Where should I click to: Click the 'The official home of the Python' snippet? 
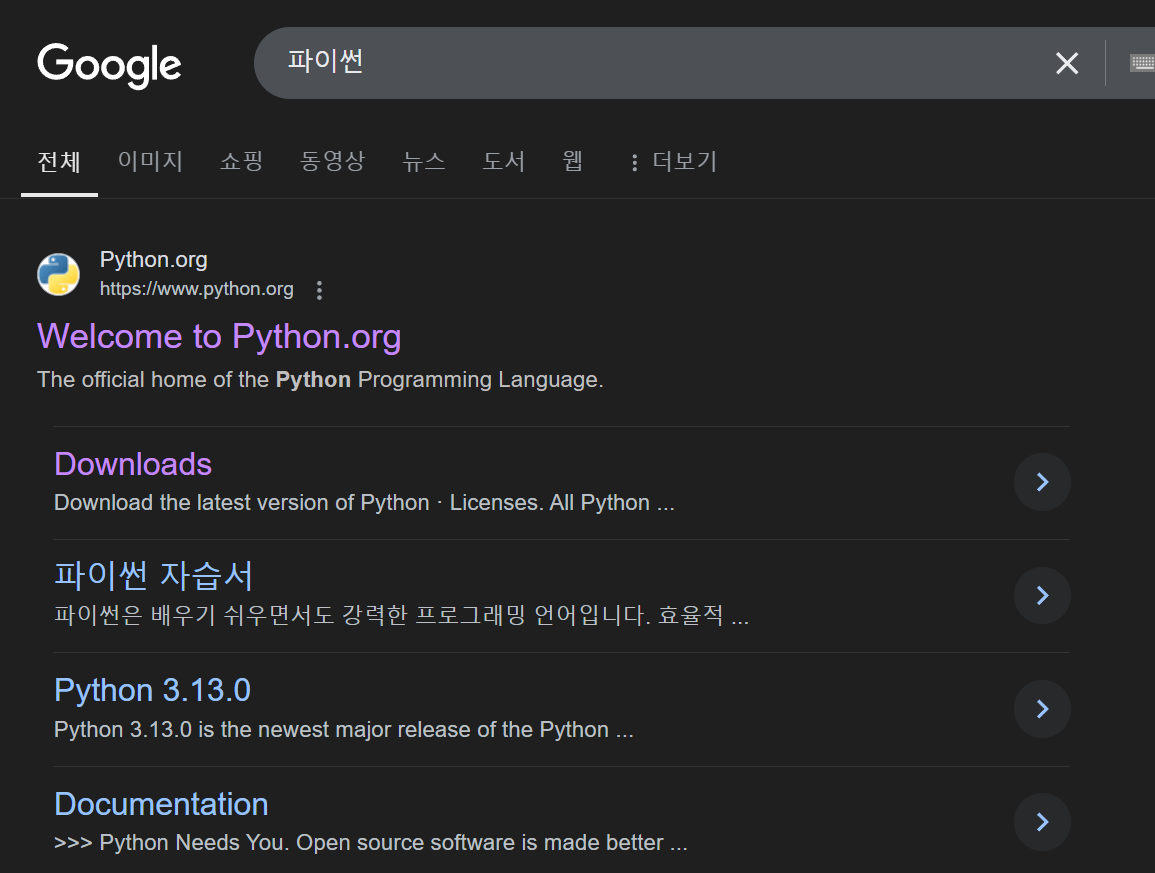pos(320,380)
